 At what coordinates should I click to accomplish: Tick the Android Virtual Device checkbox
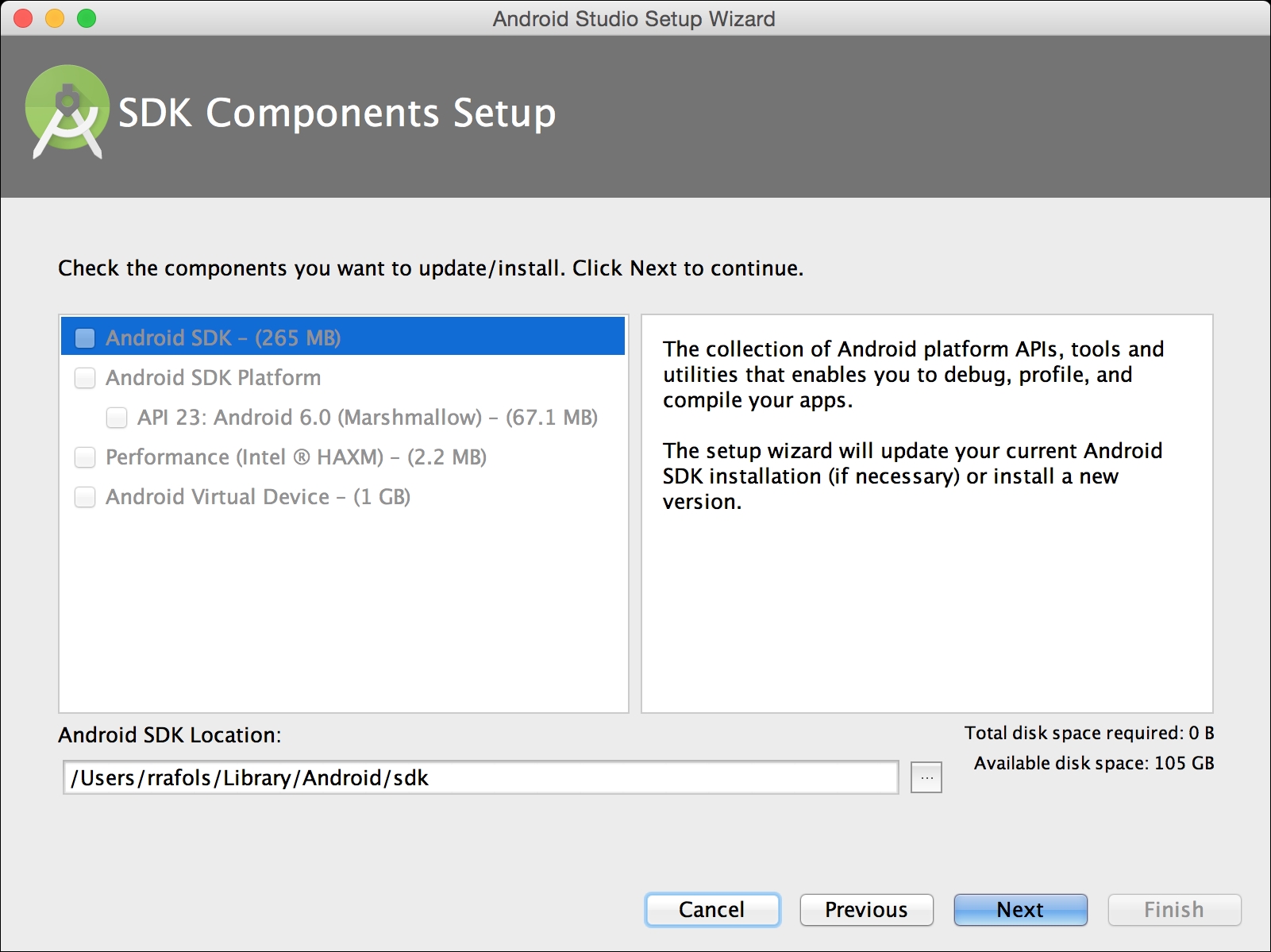tap(85, 497)
